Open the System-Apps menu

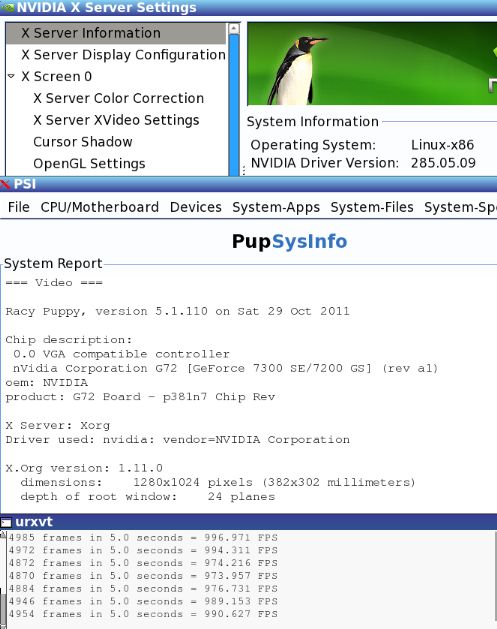coord(276,207)
